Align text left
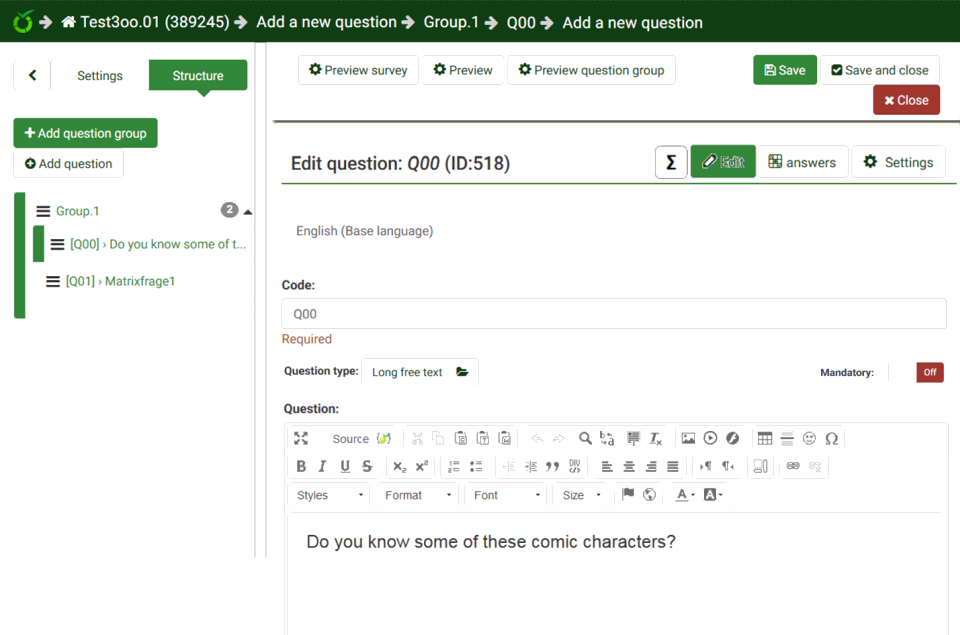Screen dimensions: 960x635 607,467
